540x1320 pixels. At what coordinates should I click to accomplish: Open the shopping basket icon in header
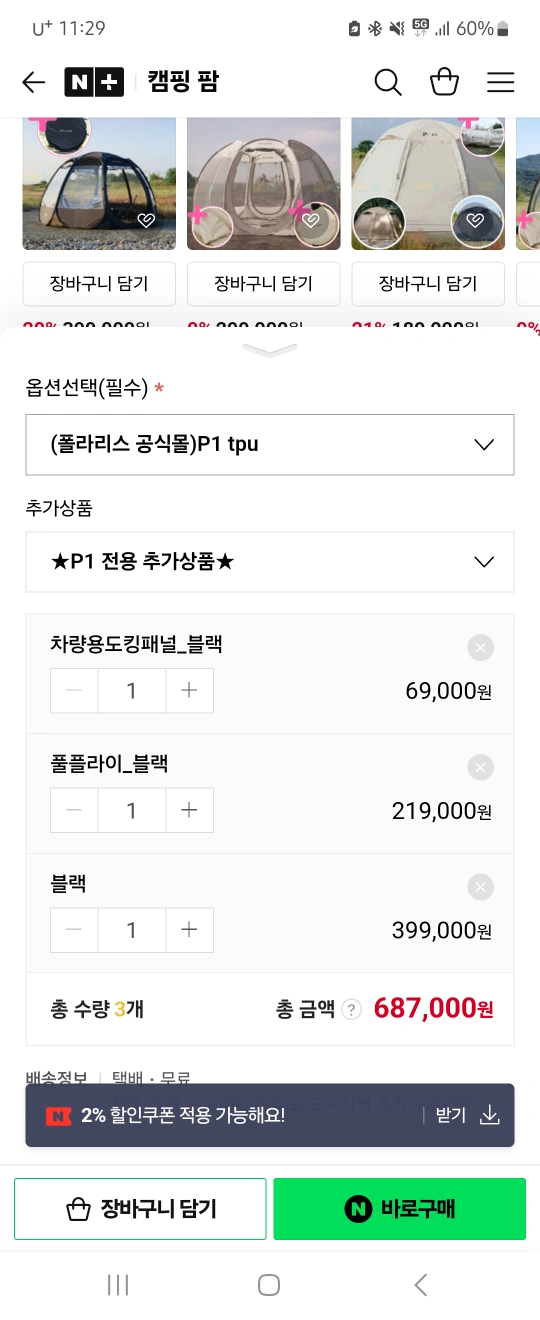pos(445,82)
